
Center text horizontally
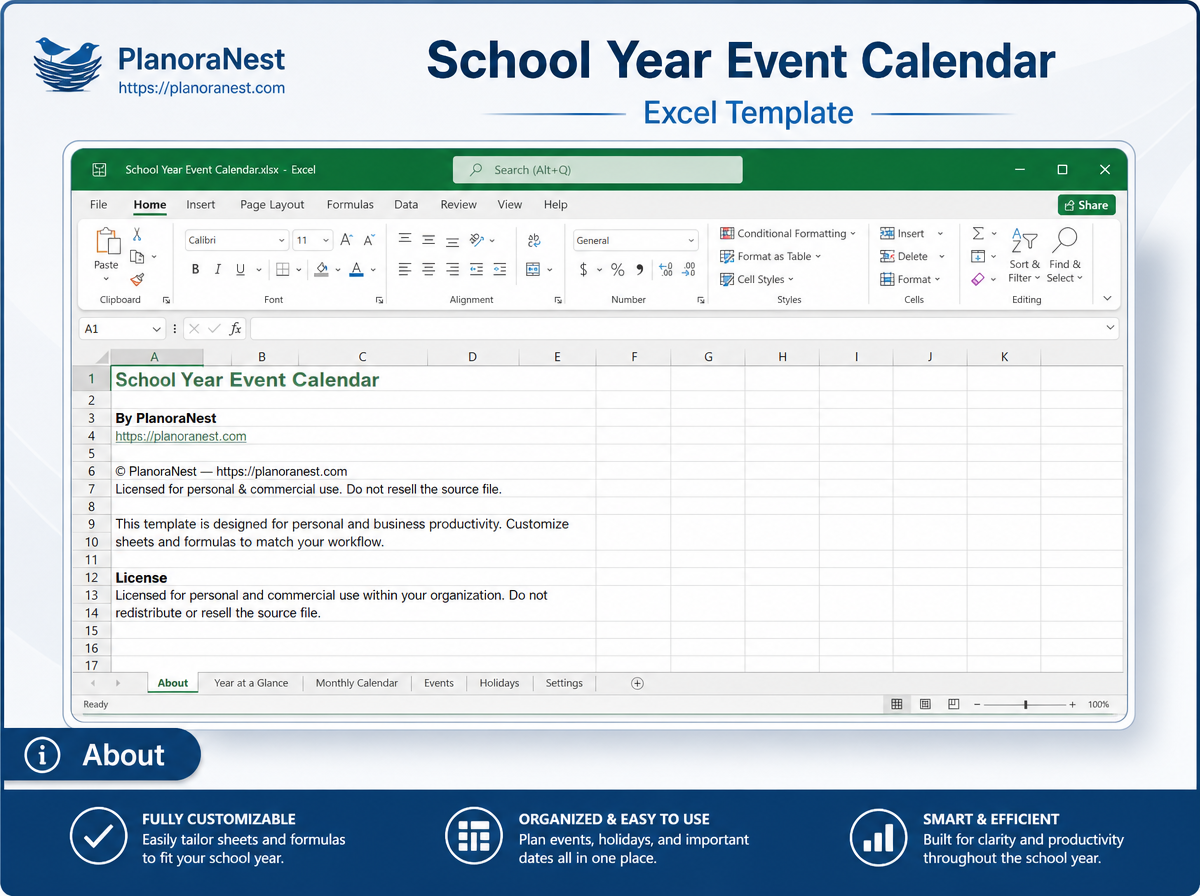[x=428, y=269]
